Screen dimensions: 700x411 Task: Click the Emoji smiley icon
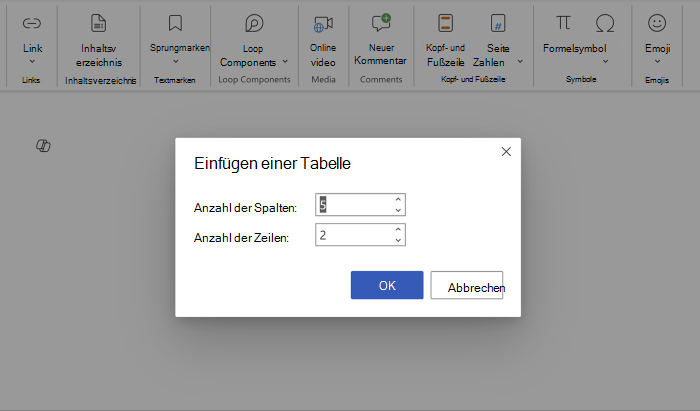657,23
